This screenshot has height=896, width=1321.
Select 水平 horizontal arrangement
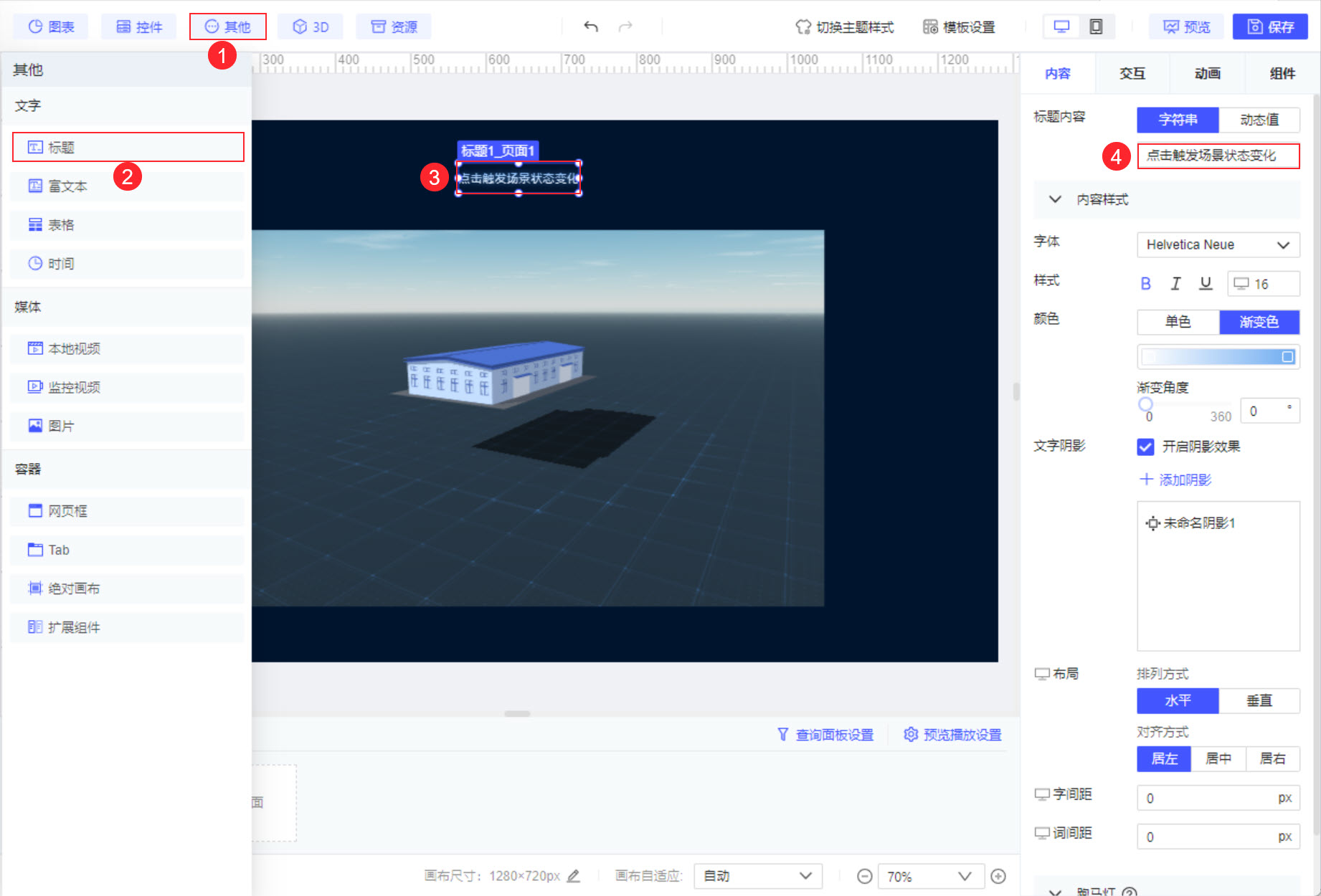click(1178, 700)
